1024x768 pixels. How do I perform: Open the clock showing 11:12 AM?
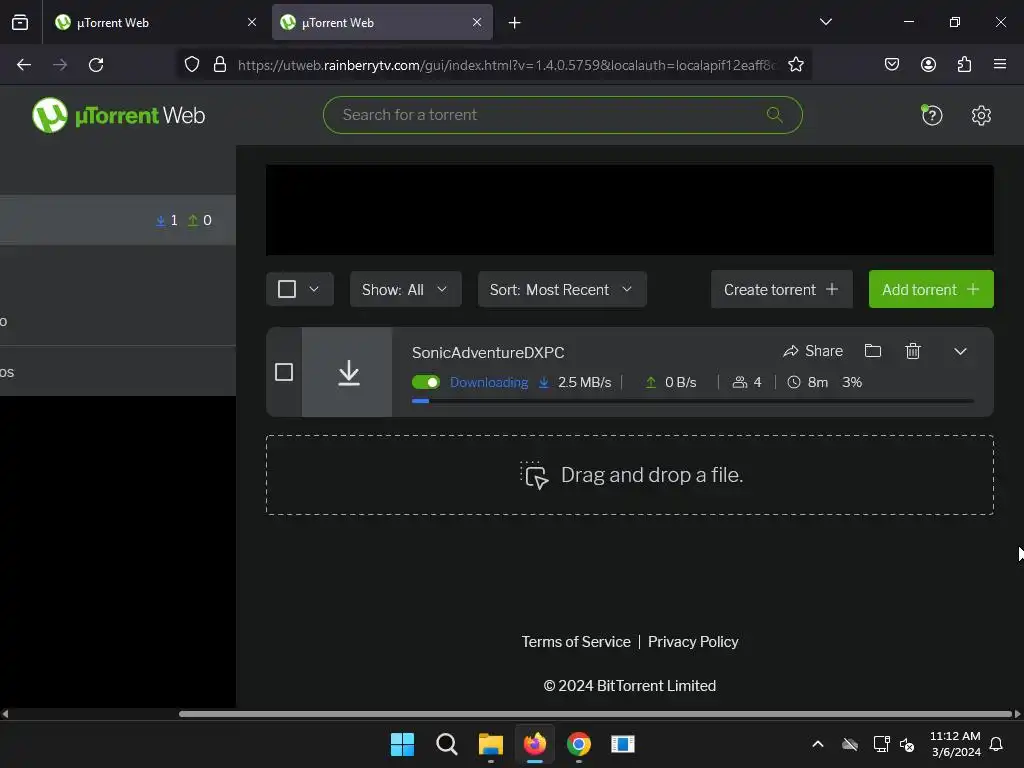pos(955,744)
